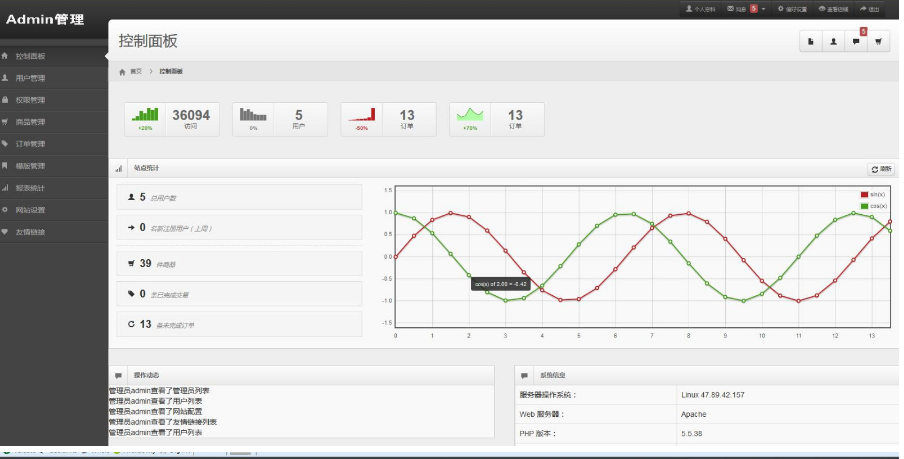Click the 系统信息 panel comment icon
The width and height of the screenshot is (904, 459).
tap(524, 375)
